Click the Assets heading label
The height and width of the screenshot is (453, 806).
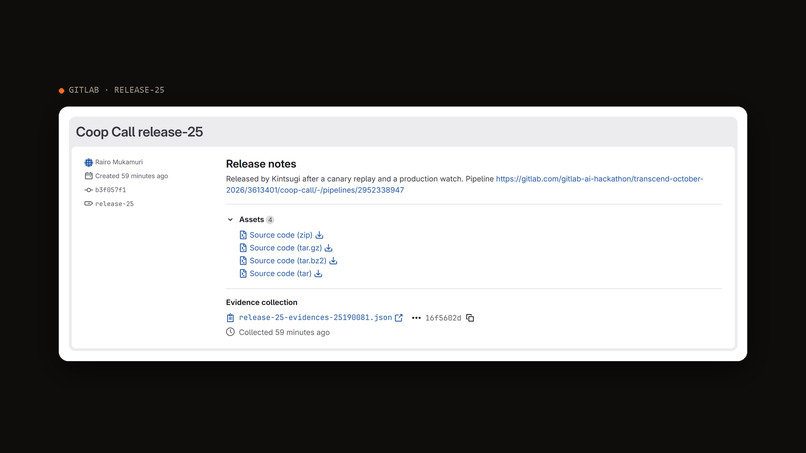251,220
